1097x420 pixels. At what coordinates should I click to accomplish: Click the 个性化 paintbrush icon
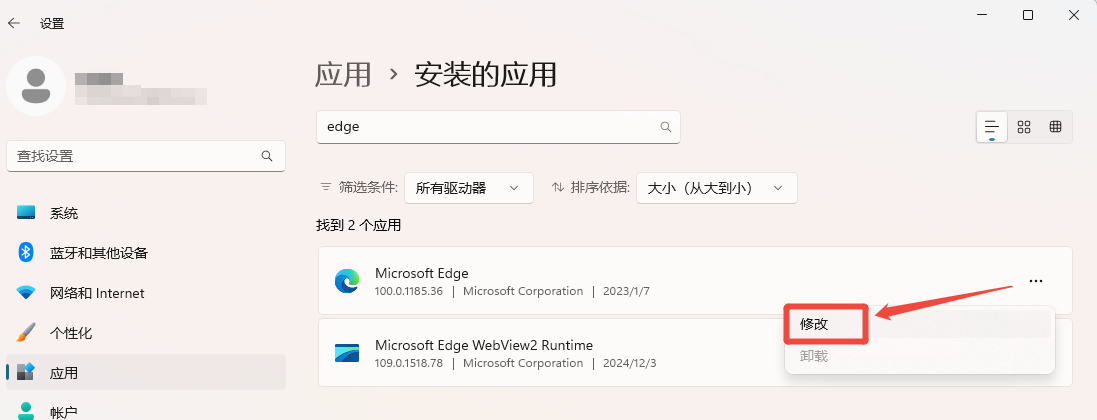[x=26, y=332]
